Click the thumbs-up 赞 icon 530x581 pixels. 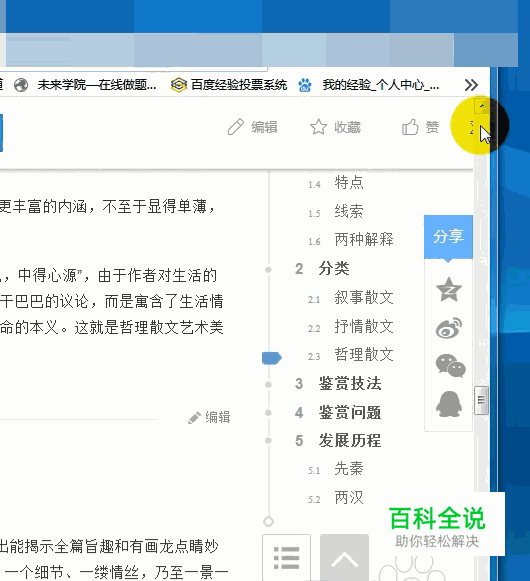(x=410, y=127)
